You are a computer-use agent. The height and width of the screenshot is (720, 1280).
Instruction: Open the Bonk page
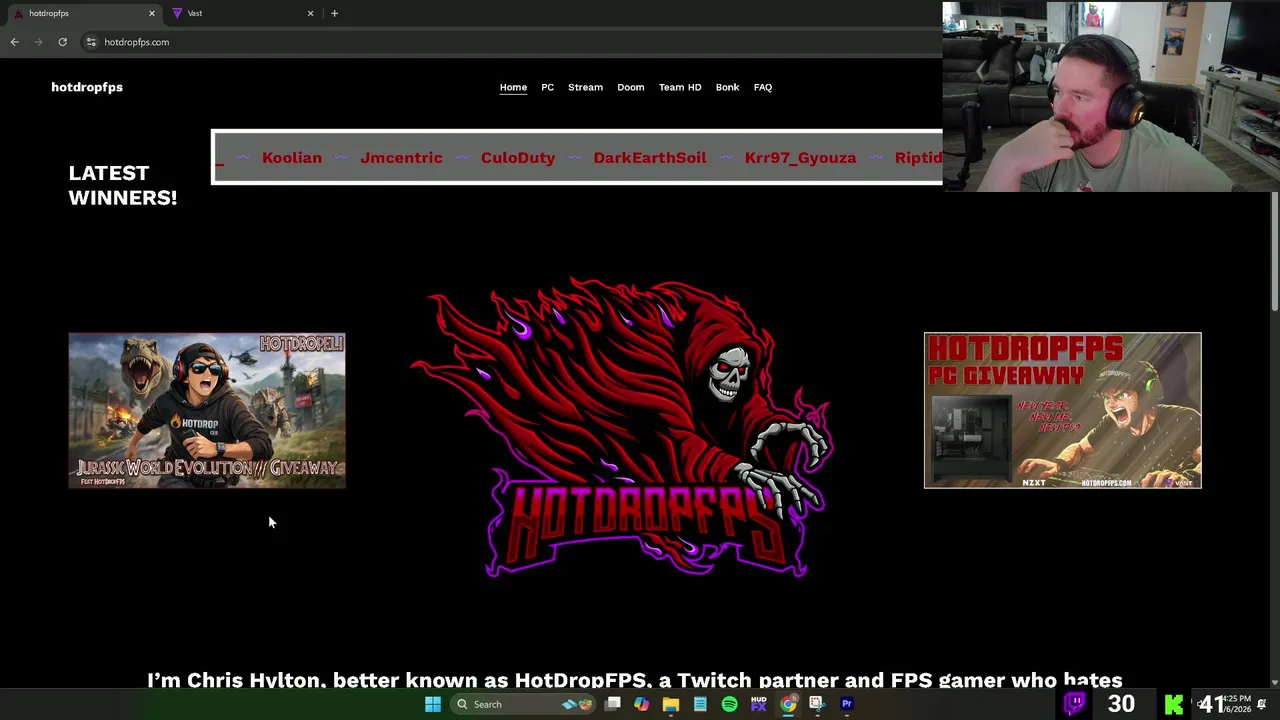(x=727, y=87)
